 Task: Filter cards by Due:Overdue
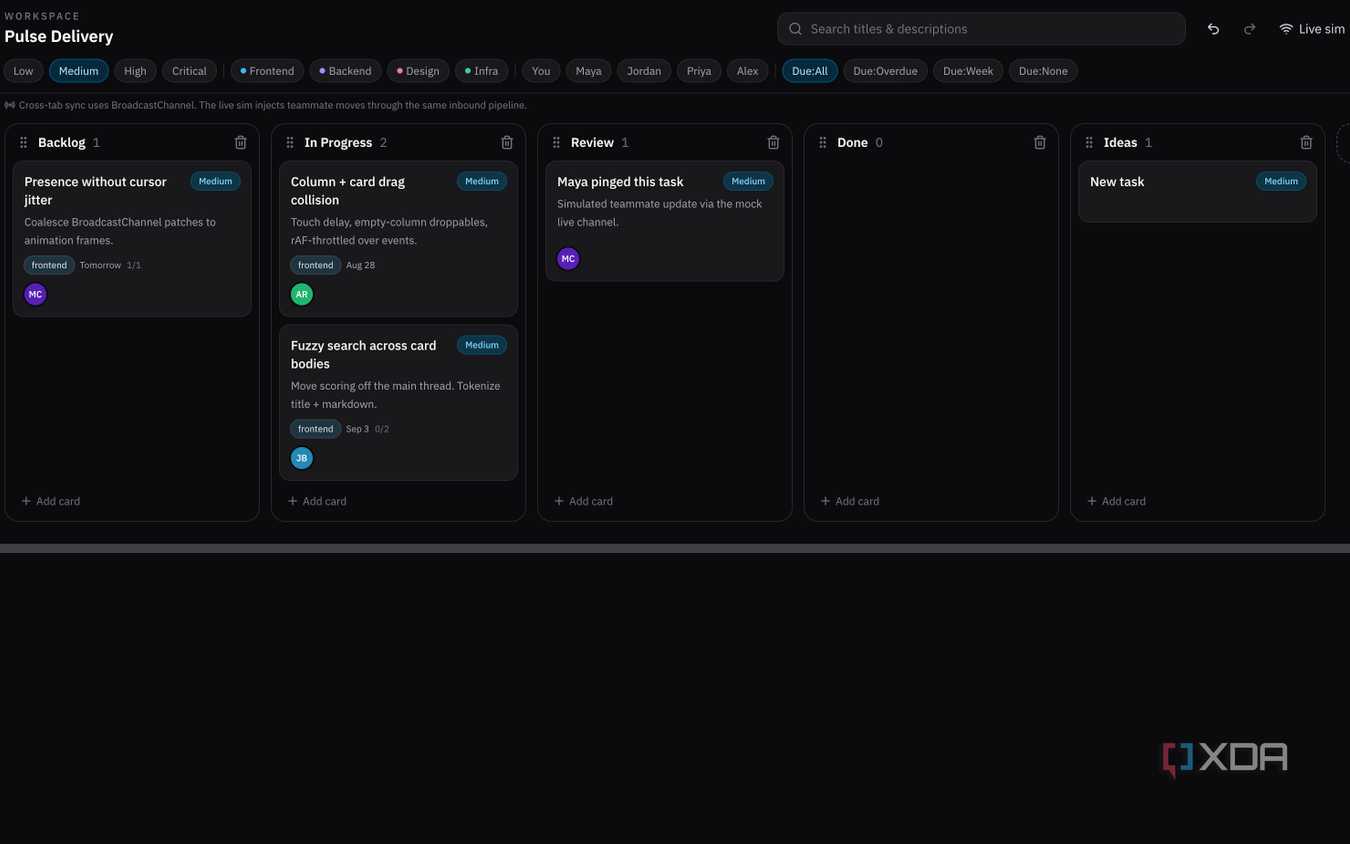[x=885, y=71]
